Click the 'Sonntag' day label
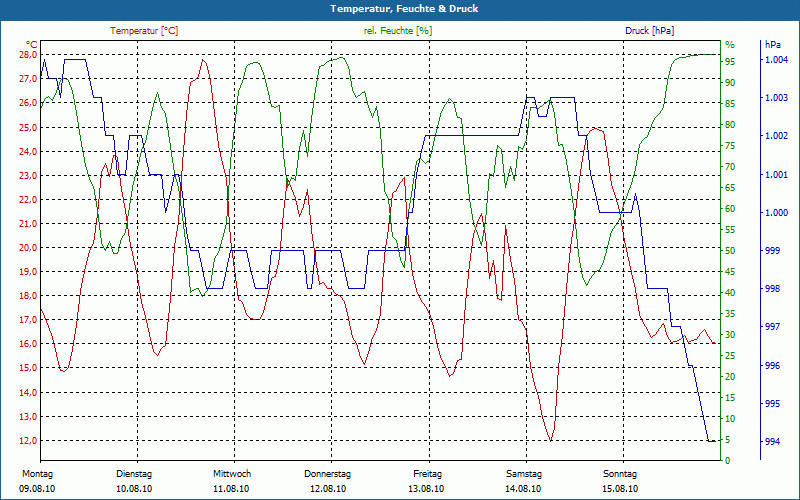Viewport: 800px width, 500px height. (620, 474)
